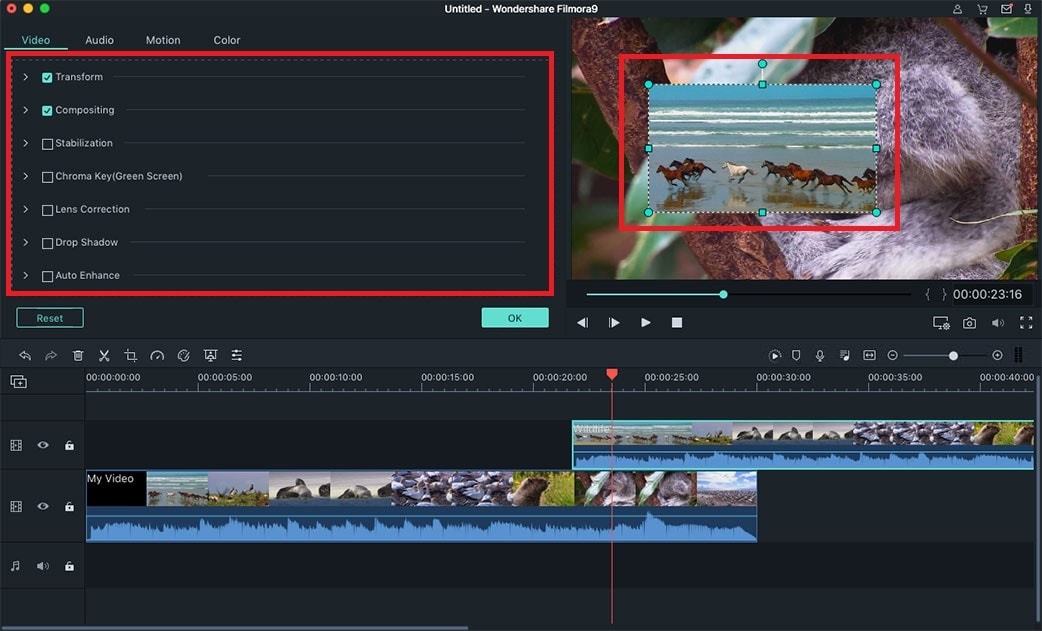Viewport: 1042px width, 631px height.
Task: Click the red playhead marker on ruler
Action: 612,375
